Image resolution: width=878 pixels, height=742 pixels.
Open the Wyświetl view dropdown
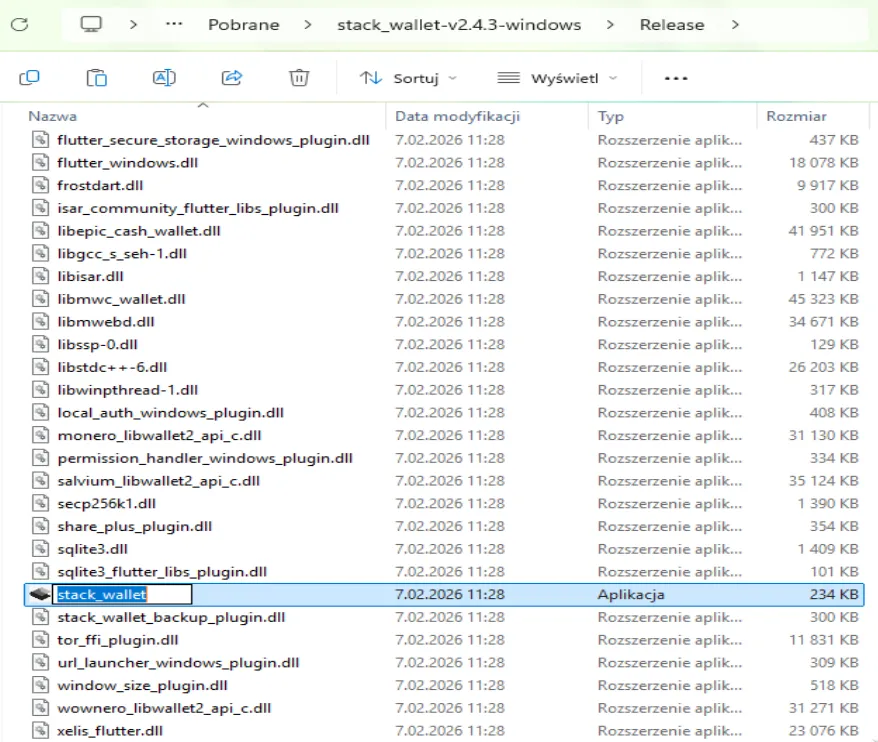coord(558,78)
